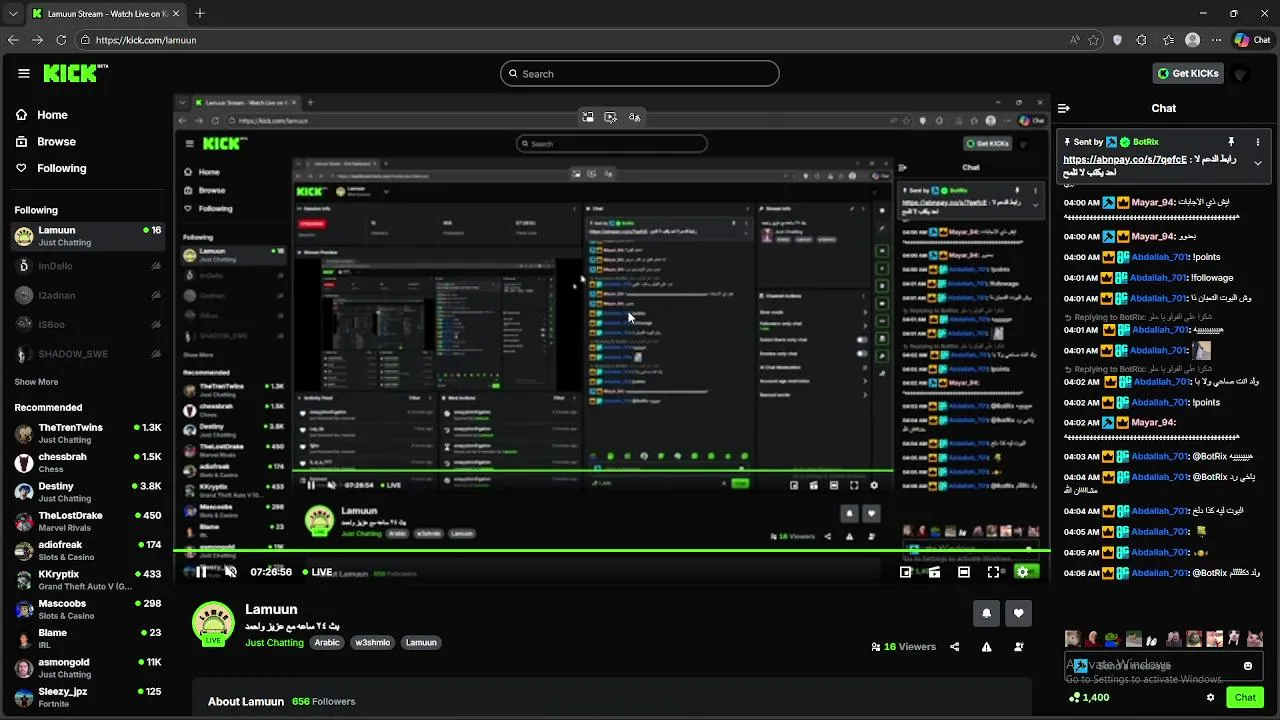Open recommended channel Destiny

click(88, 491)
